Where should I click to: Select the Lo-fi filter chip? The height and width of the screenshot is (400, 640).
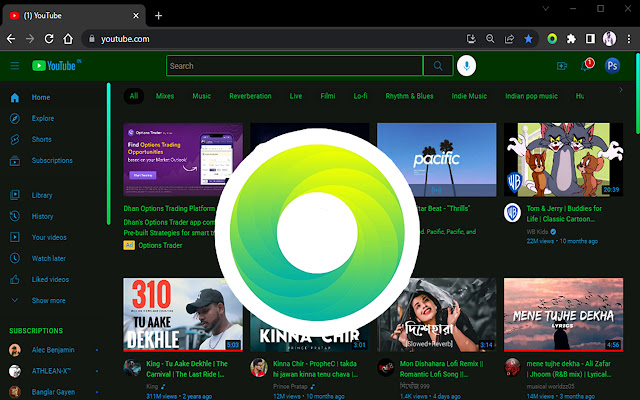360,96
